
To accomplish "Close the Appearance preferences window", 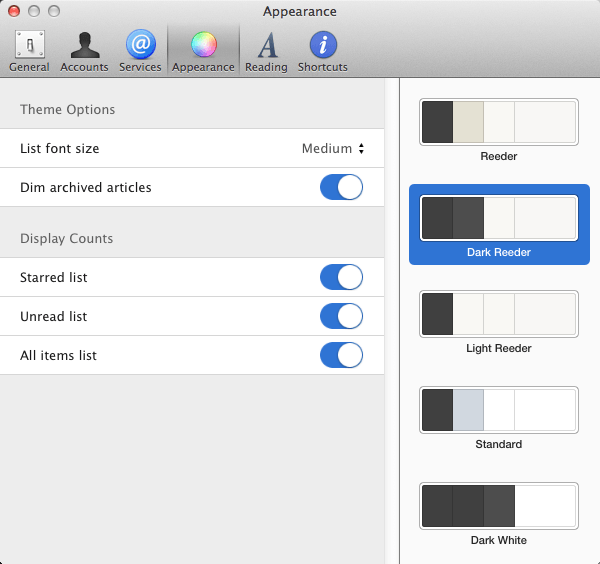I will [14, 11].
